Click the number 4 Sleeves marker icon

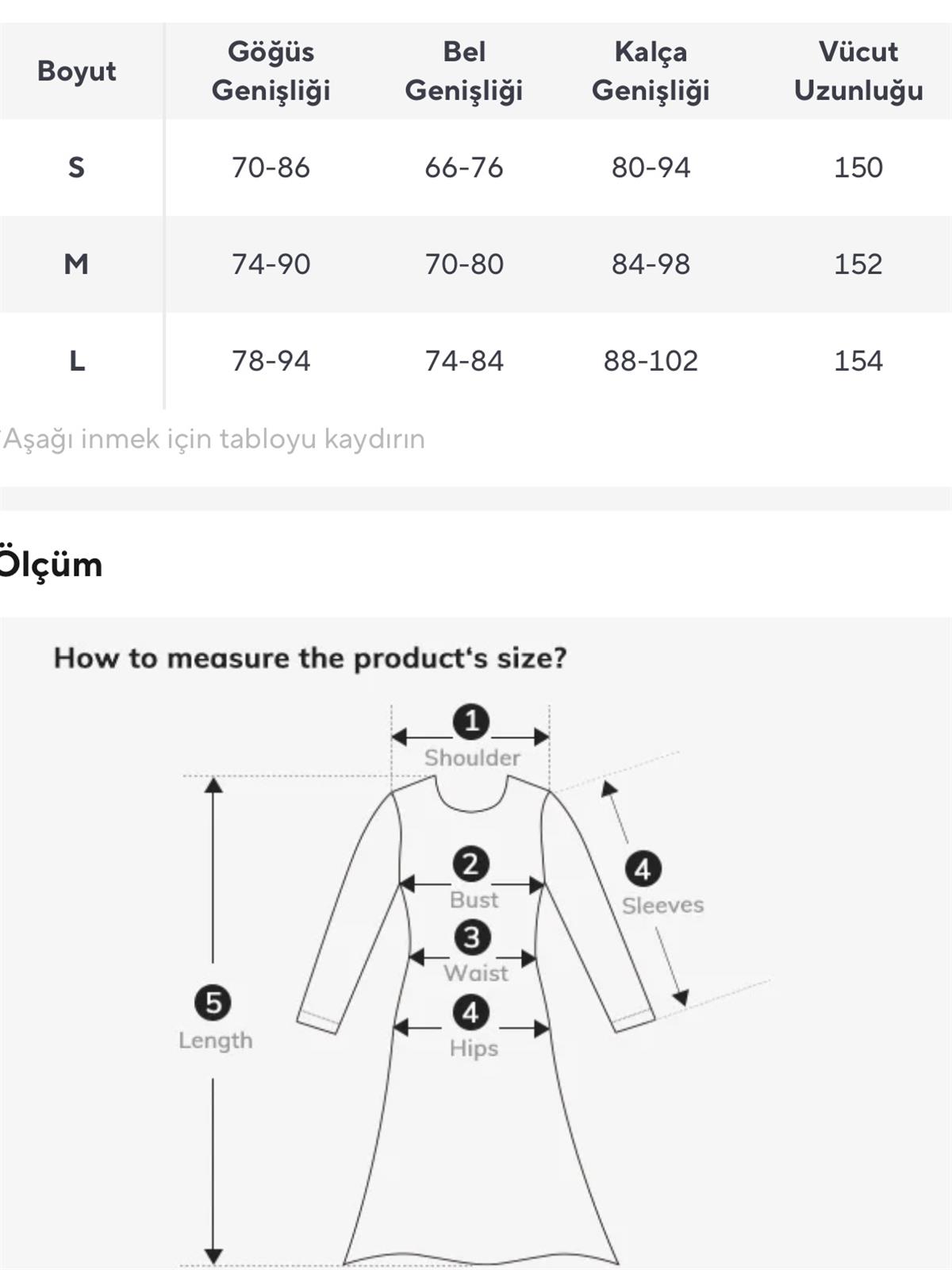point(643,869)
